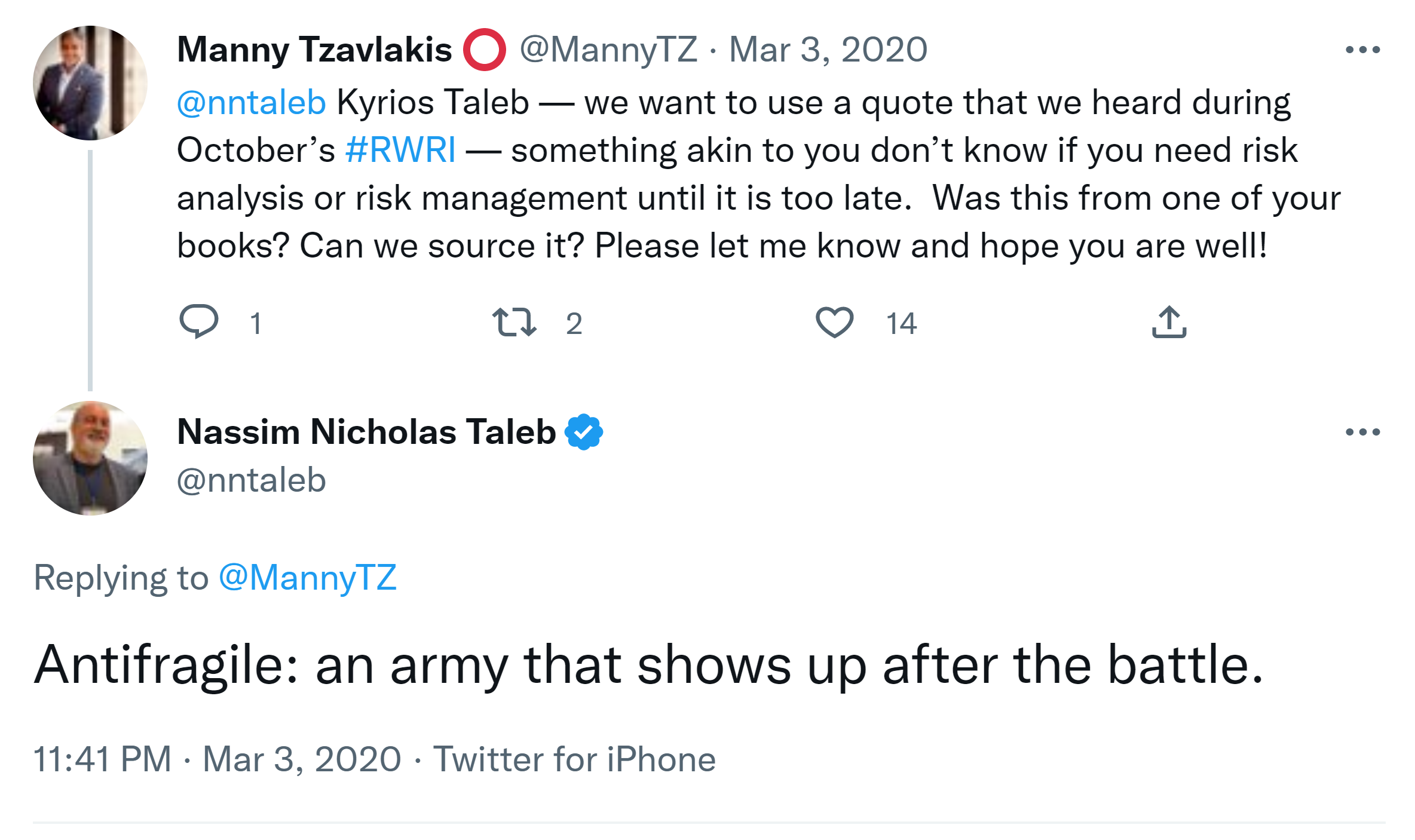
Task: Open the Mar 3, 2020 date on Manny's tweet
Action: (x=828, y=50)
